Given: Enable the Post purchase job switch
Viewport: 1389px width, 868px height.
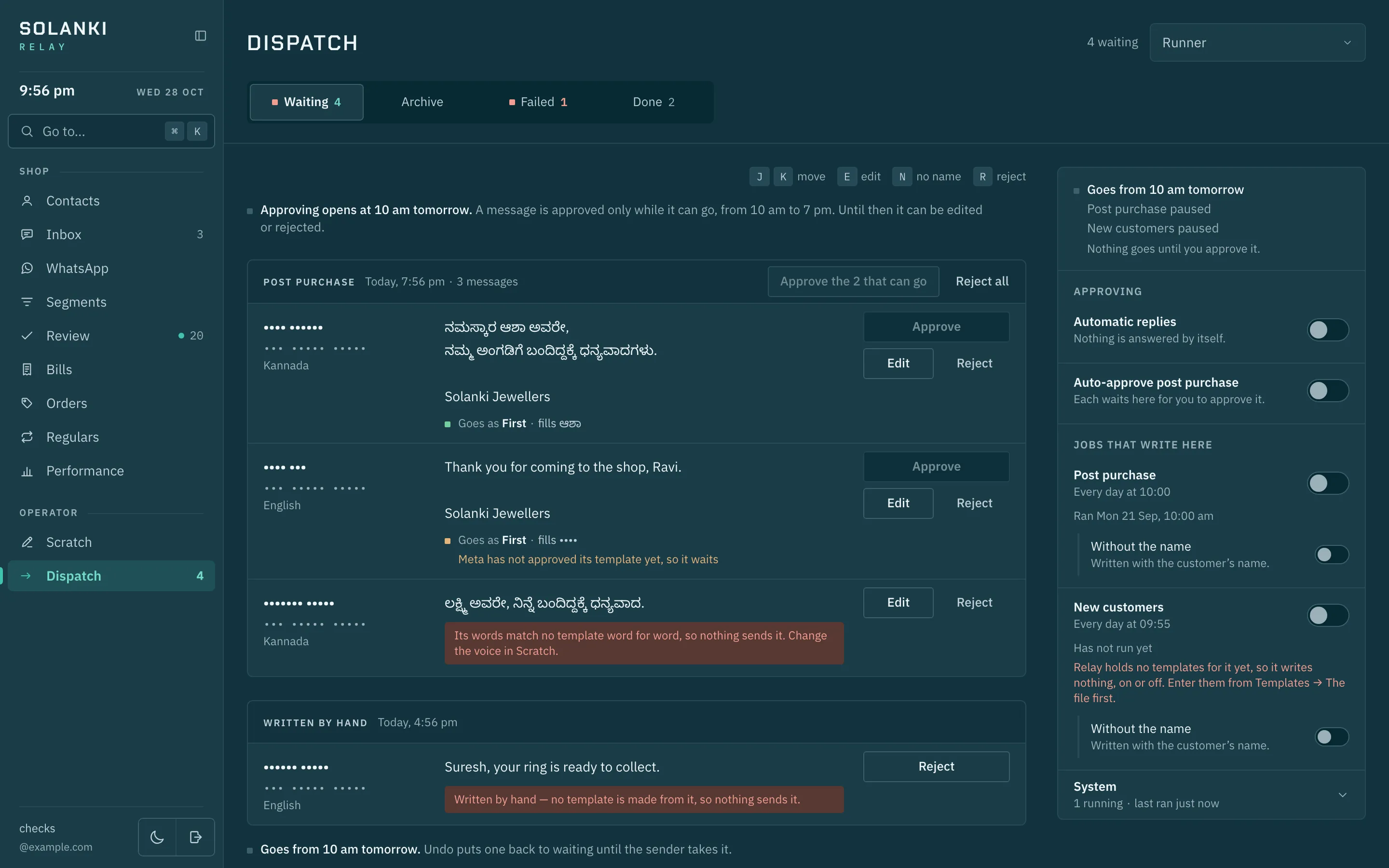Looking at the screenshot, I should [x=1328, y=483].
